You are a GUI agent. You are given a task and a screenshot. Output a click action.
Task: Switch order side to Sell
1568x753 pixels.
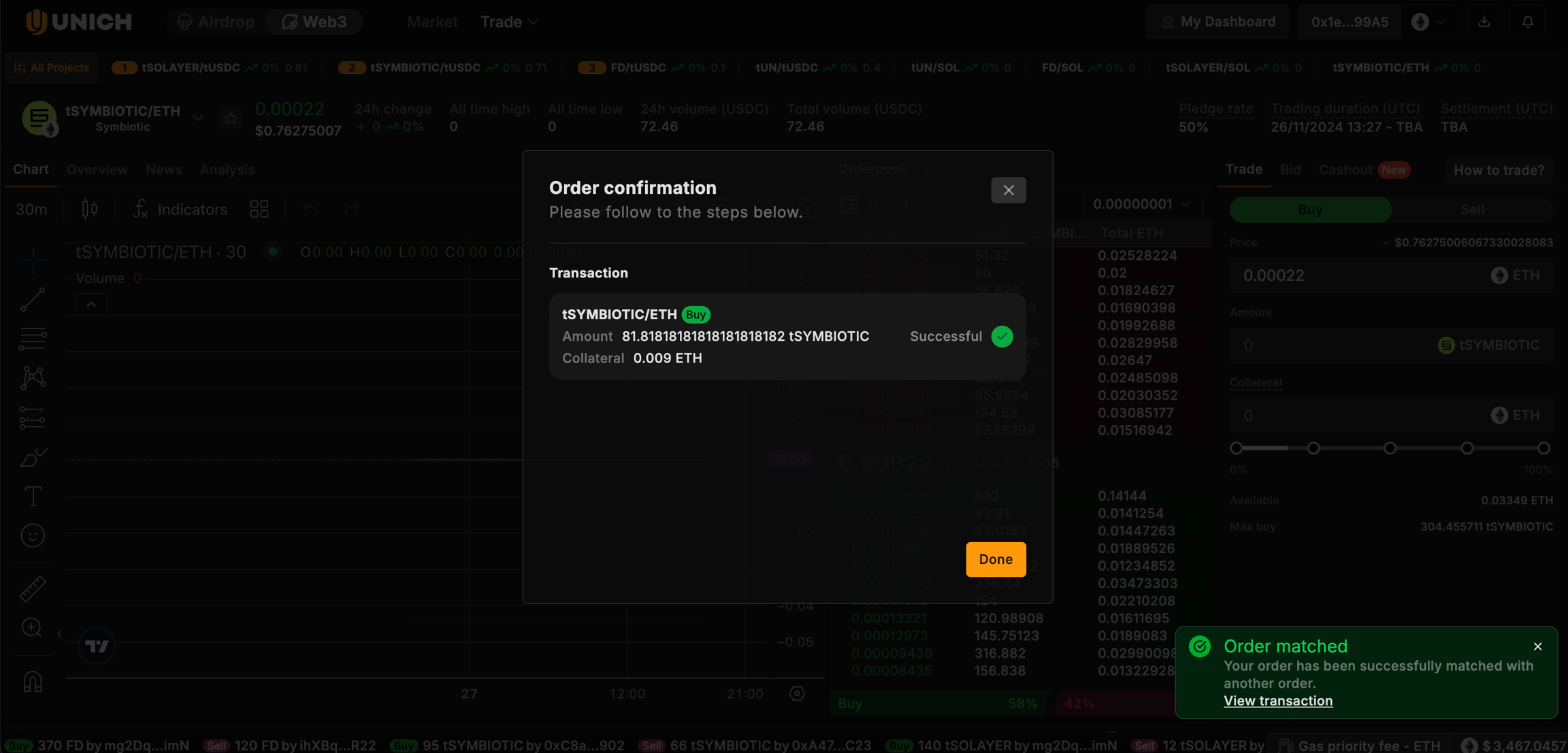(x=1472, y=210)
